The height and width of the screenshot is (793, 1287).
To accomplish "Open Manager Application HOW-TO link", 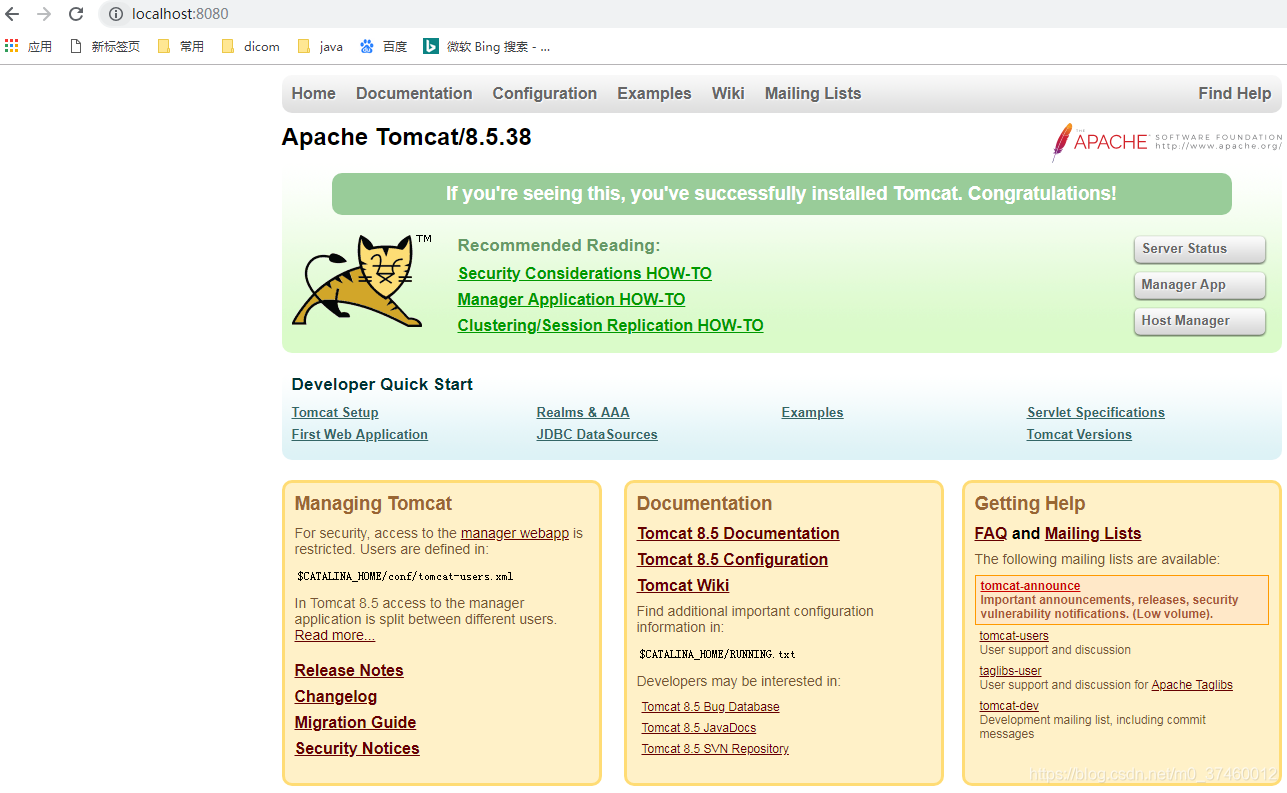I will (x=571, y=299).
